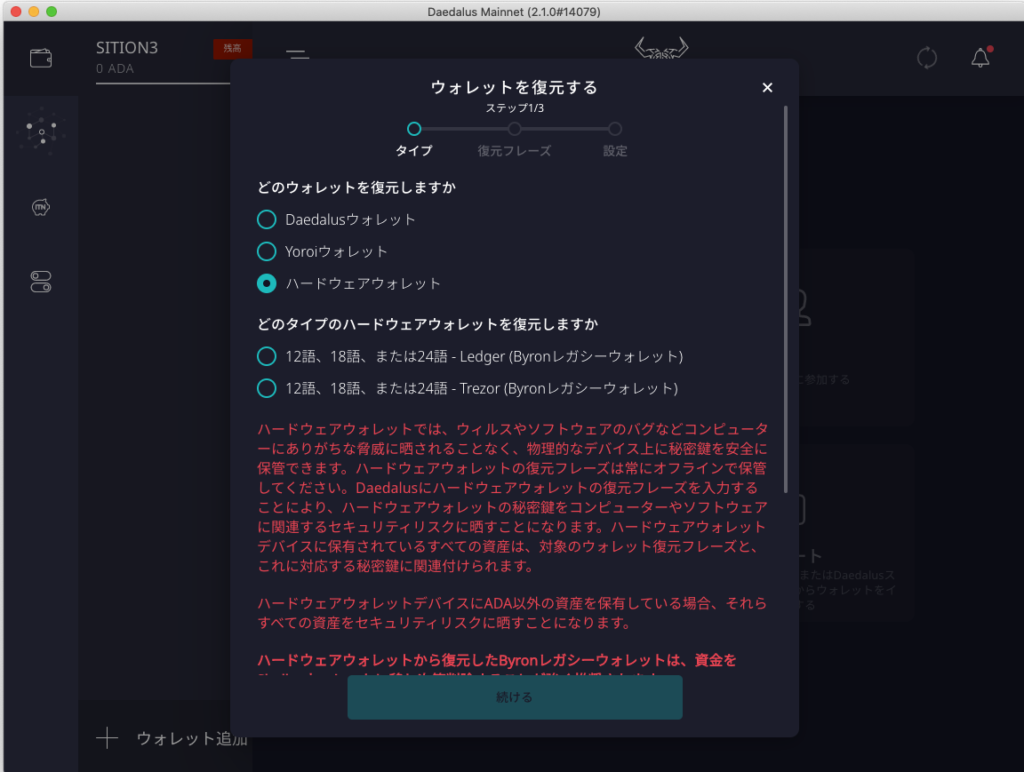Click the dialog's vertical scrollbar
Image resolution: width=1024 pixels, height=772 pixels.
pos(786,300)
